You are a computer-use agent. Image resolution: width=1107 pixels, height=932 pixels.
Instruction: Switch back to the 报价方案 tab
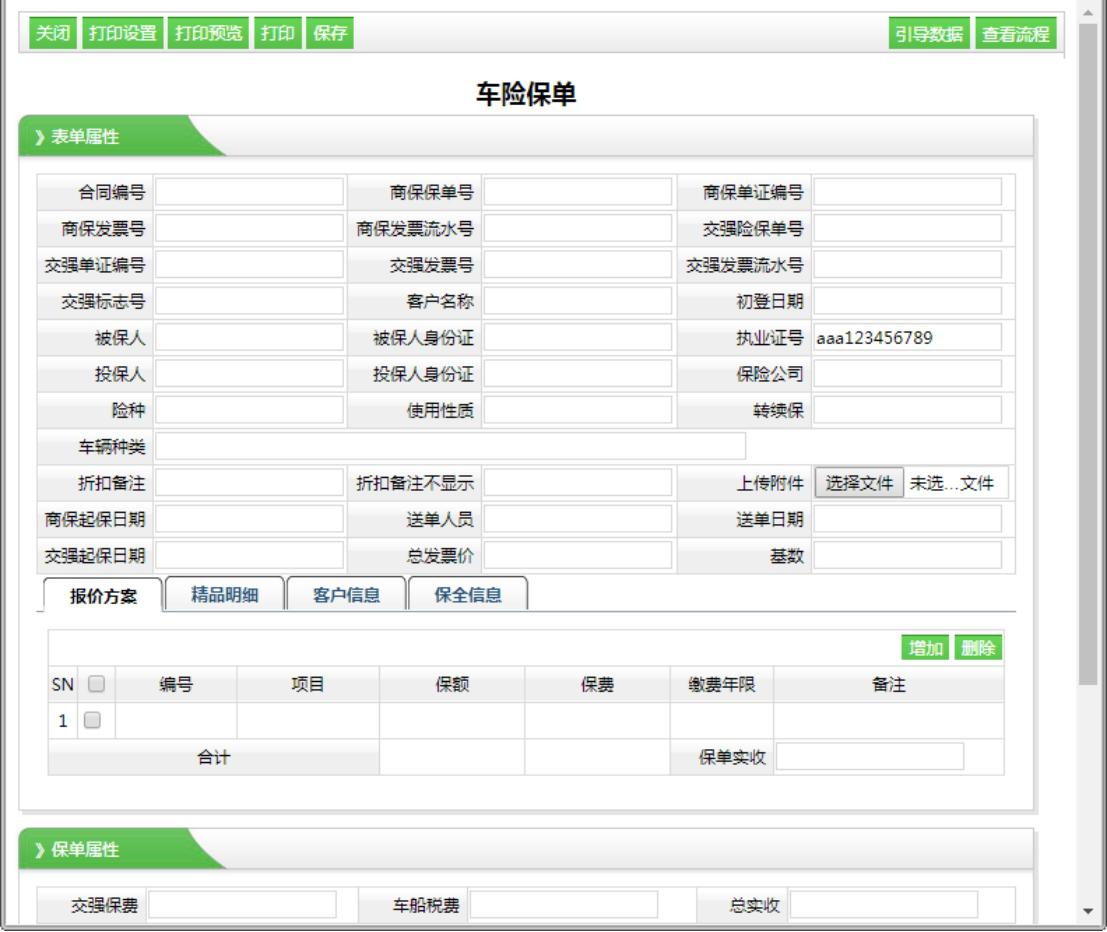tap(104, 595)
